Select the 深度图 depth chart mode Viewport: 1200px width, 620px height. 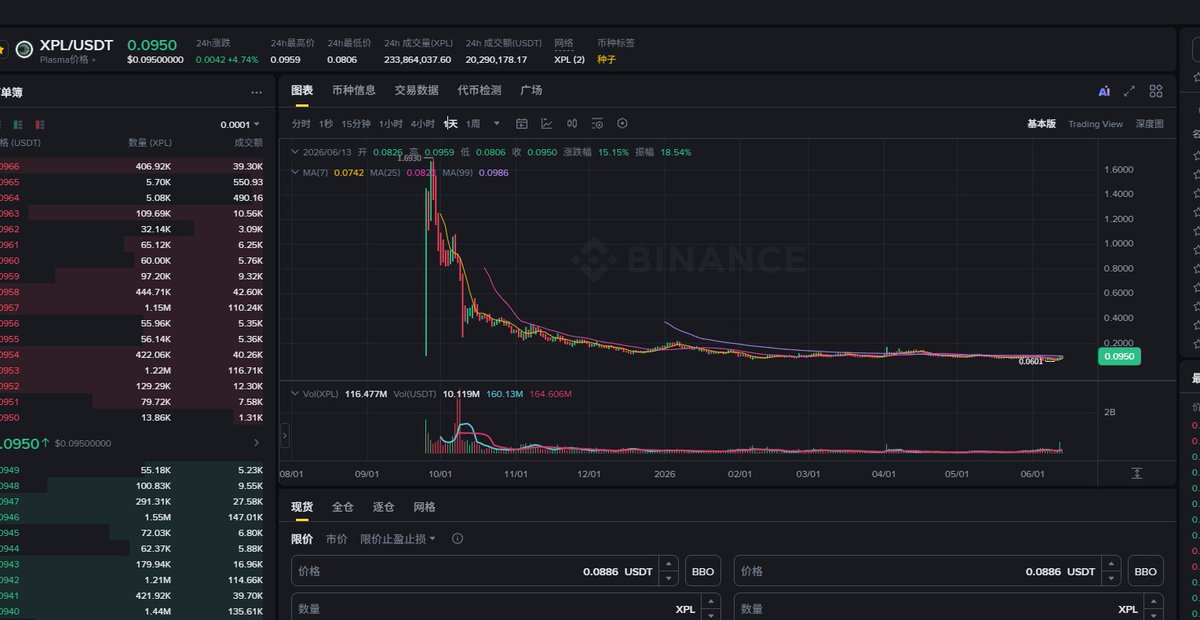pos(1149,124)
